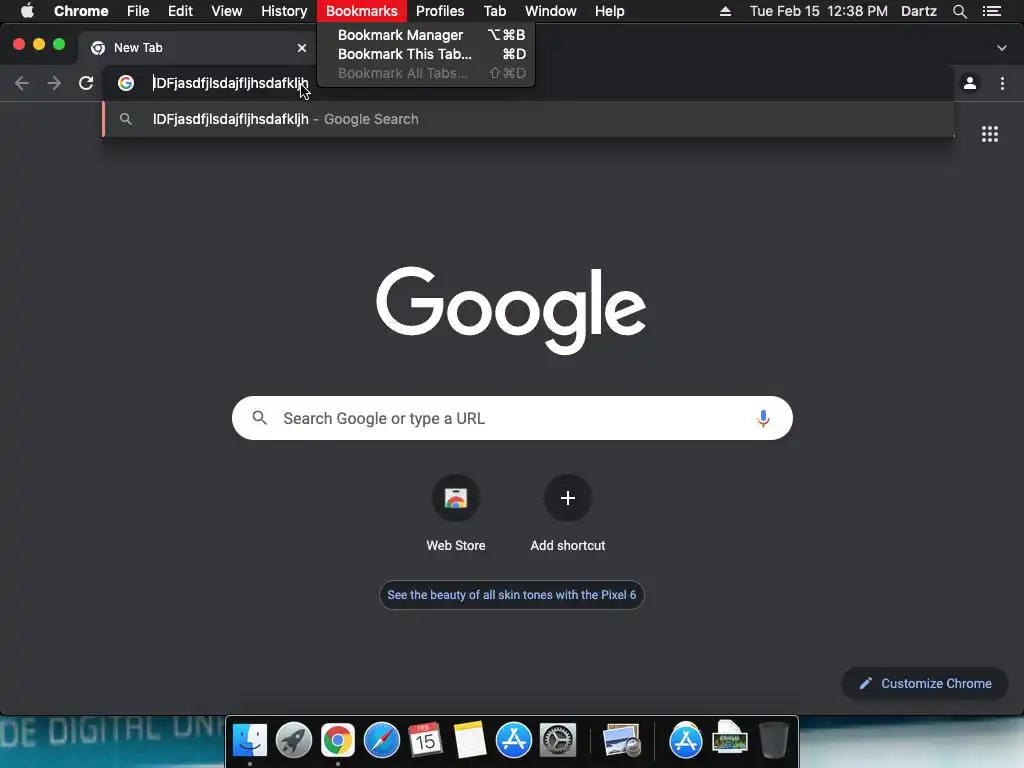Click the Google logo

coord(511,310)
